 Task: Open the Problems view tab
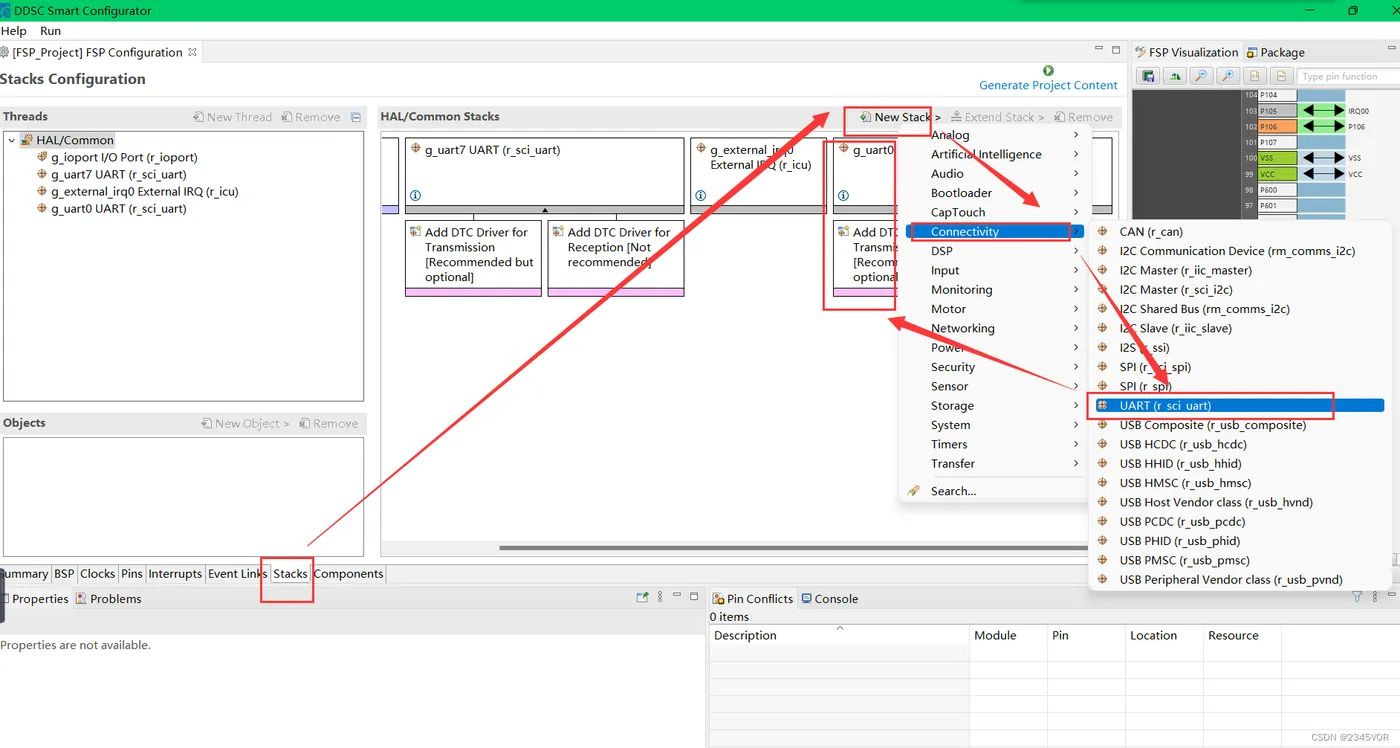[x=108, y=599]
